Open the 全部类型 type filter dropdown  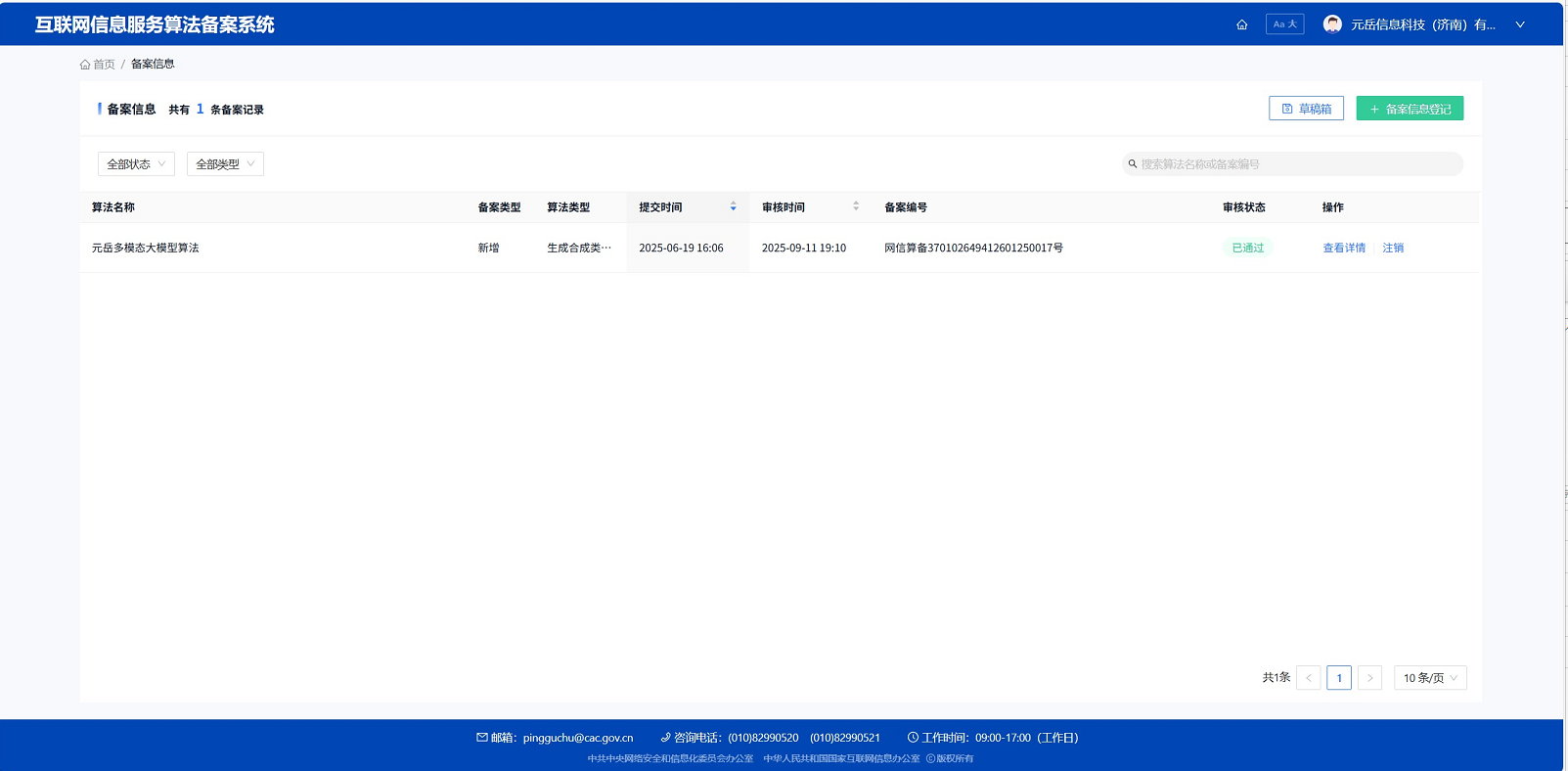[225, 164]
